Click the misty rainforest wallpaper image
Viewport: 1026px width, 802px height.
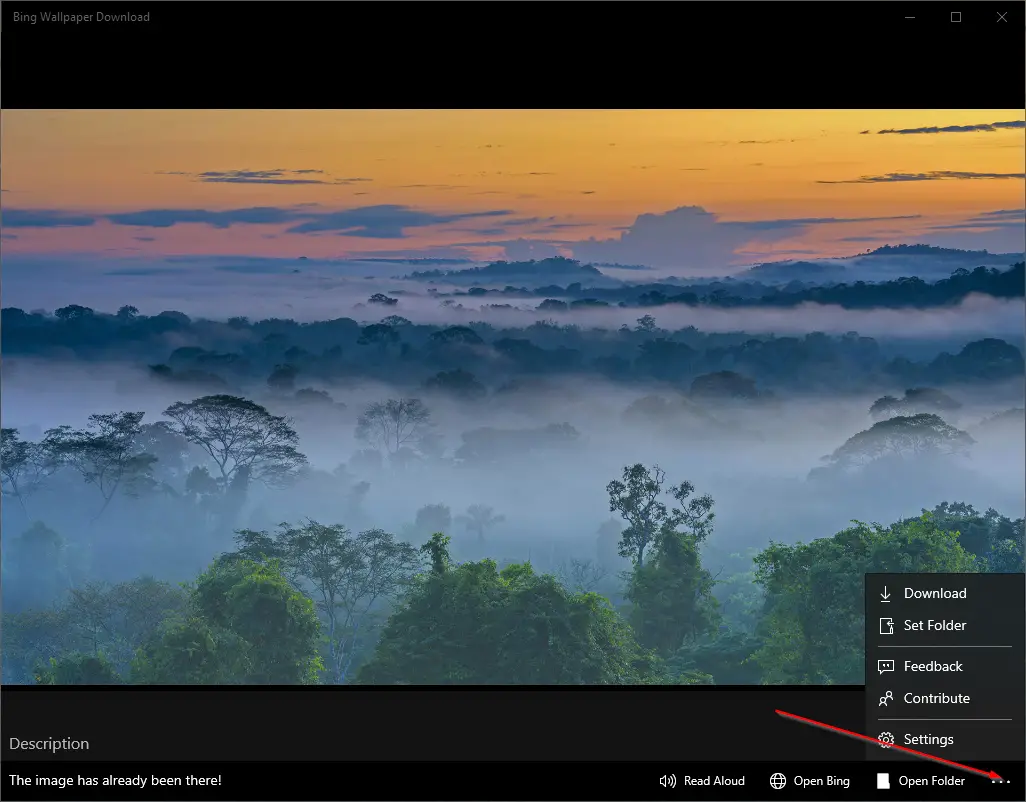(512, 397)
